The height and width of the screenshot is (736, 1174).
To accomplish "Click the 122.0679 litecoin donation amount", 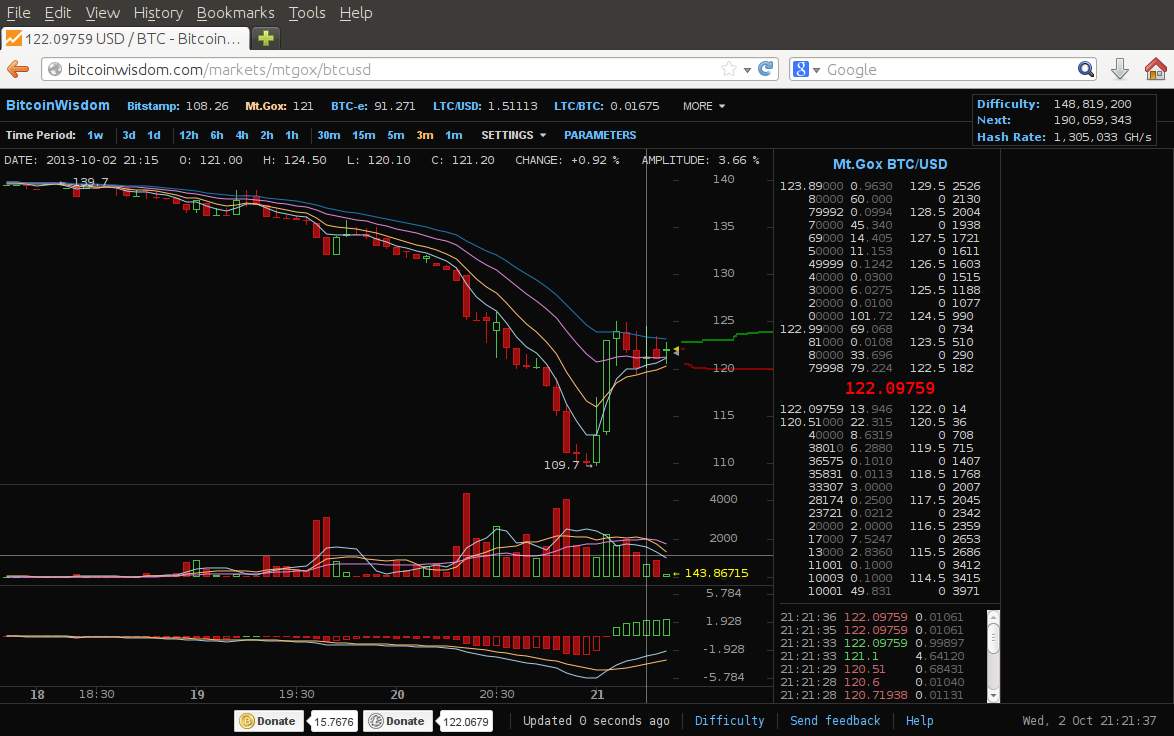I will point(466,722).
